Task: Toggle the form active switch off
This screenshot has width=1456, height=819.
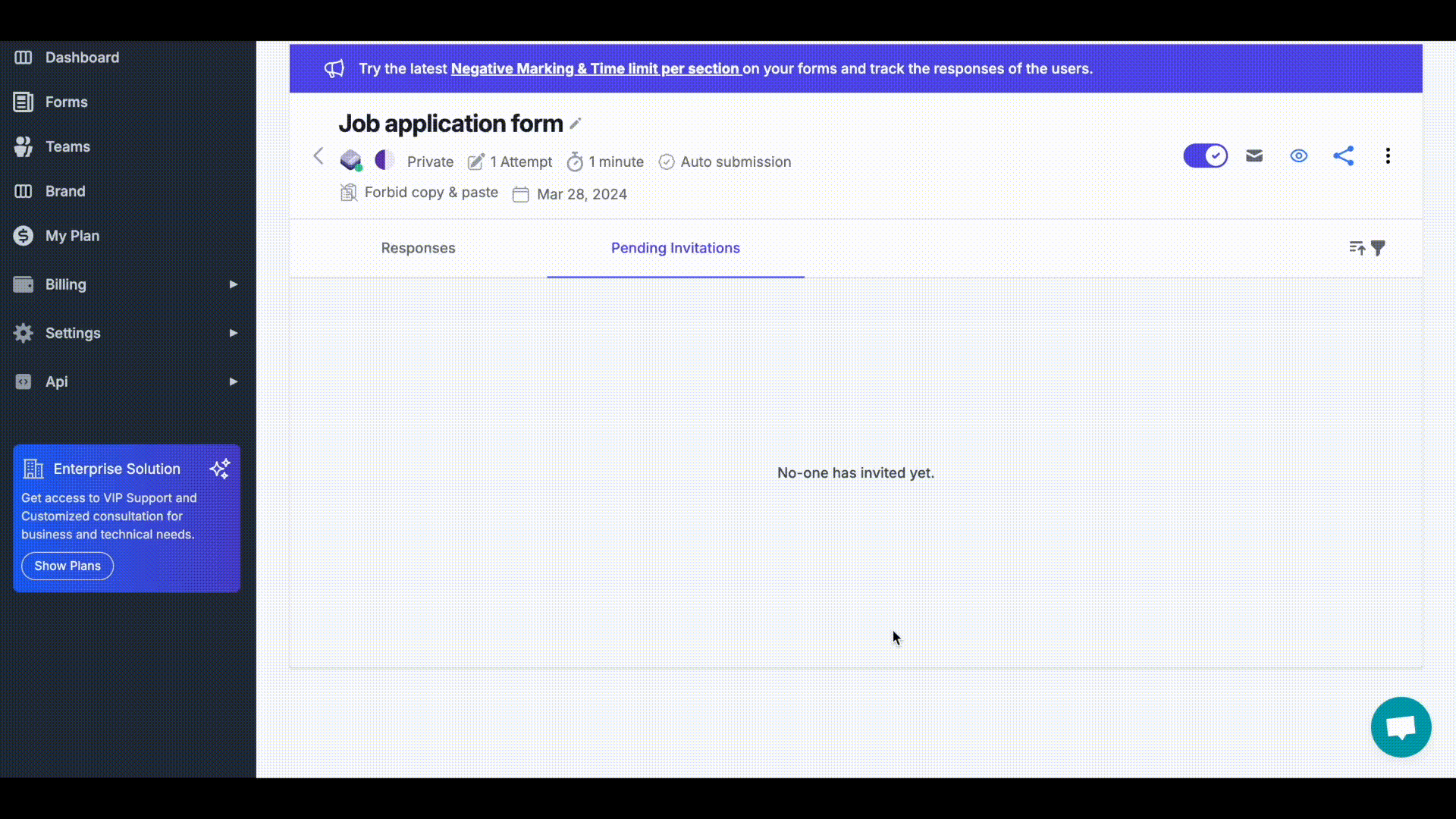Action: pos(1205,155)
